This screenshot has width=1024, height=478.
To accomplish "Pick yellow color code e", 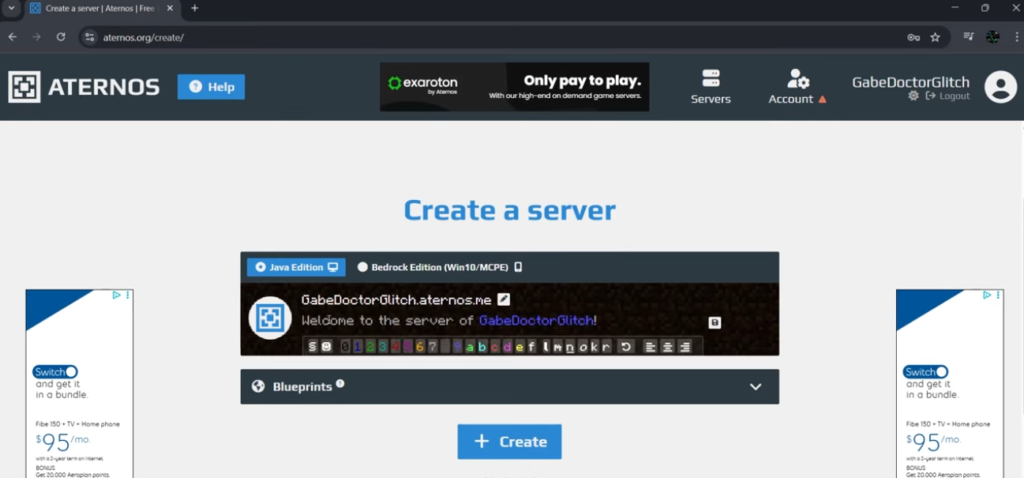I will 520,347.
